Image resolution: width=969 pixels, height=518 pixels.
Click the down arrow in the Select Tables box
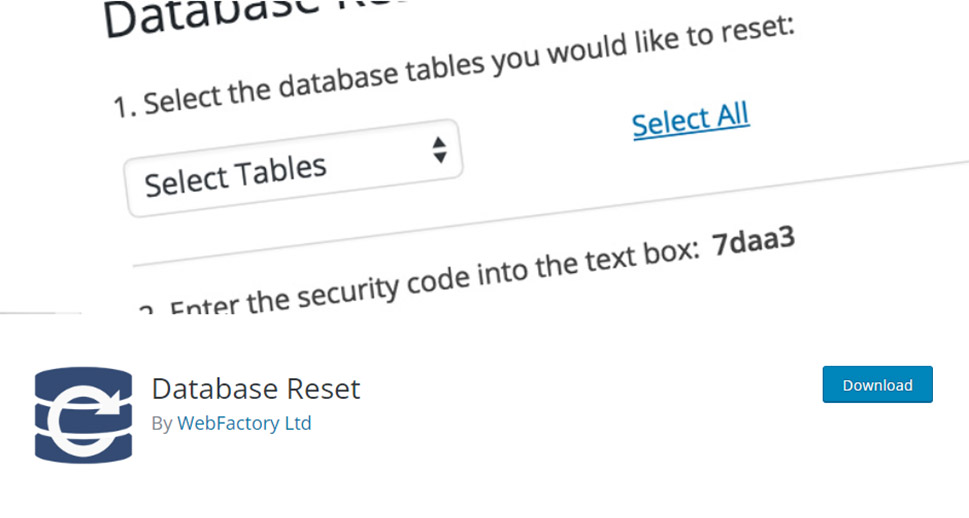click(x=440, y=158)
